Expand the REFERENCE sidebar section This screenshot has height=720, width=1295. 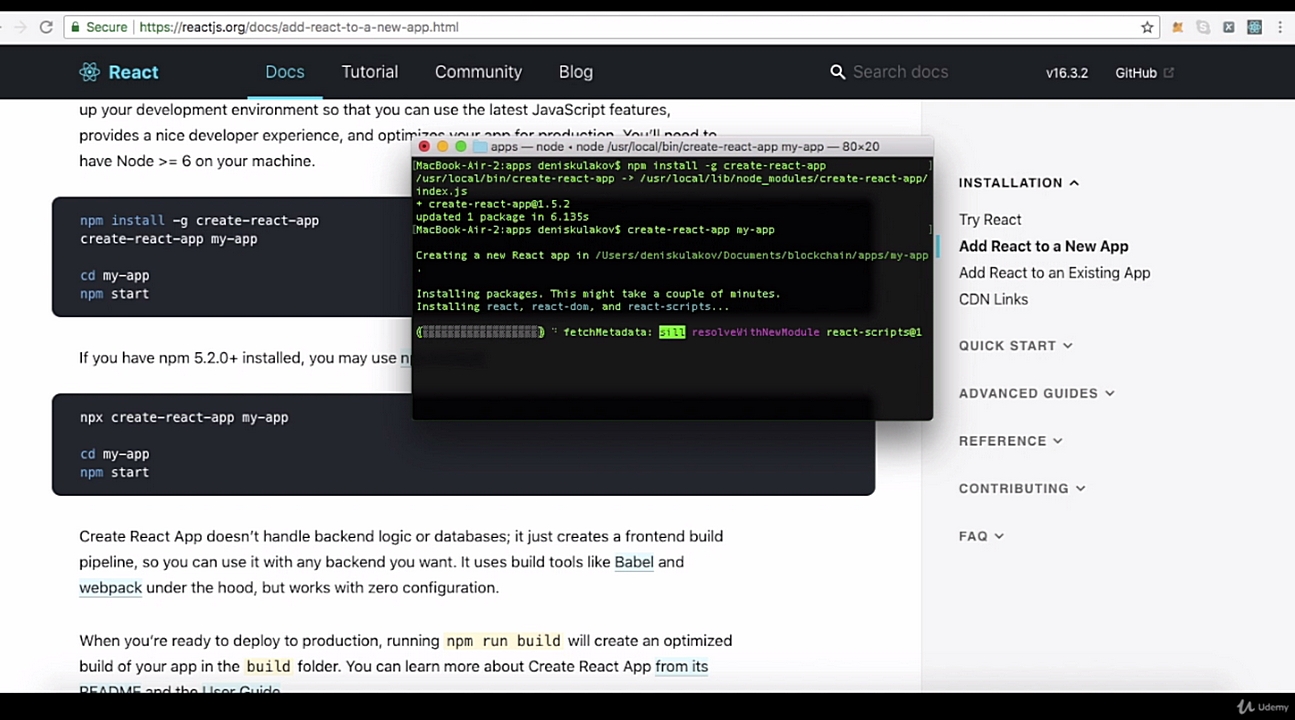(1011, 441)
